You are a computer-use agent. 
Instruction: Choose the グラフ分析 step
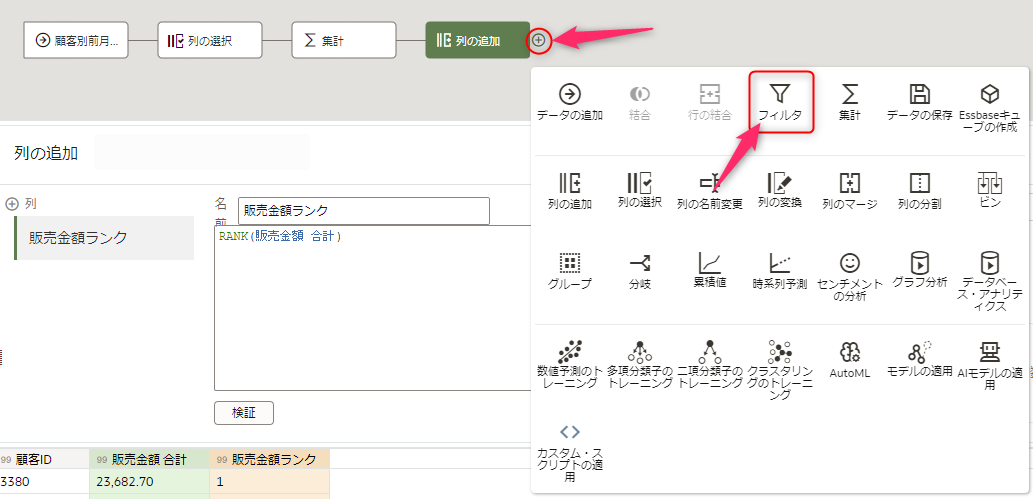pyautogui.click(x=919, y=270)
